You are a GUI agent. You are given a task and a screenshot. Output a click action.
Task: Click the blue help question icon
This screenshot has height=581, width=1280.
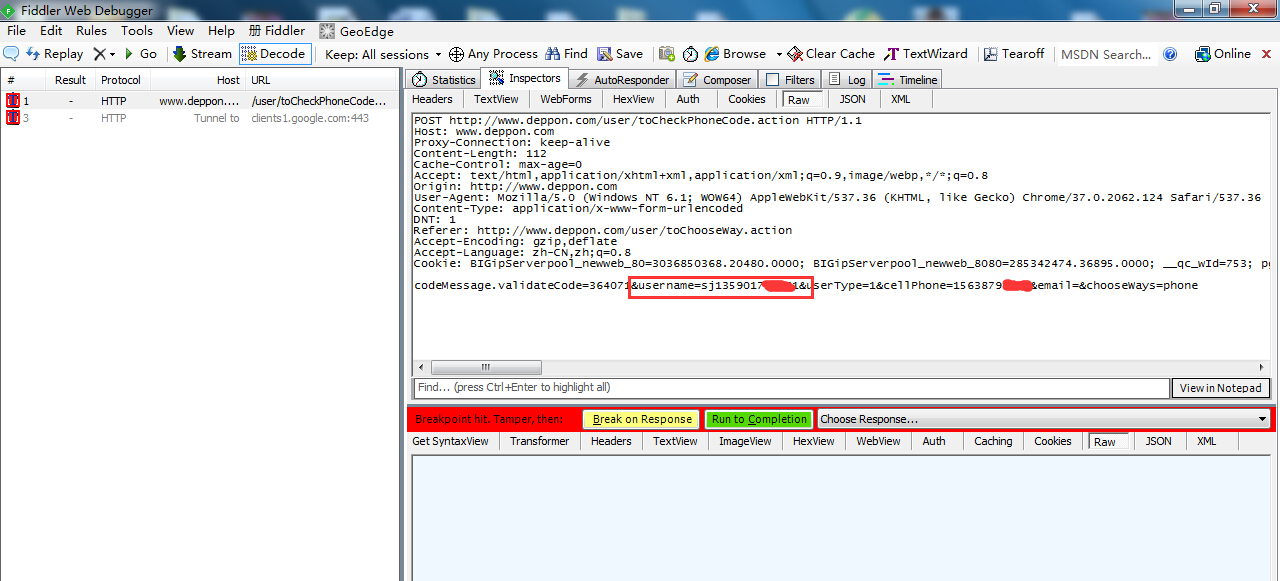click(x=1171, y=54)
